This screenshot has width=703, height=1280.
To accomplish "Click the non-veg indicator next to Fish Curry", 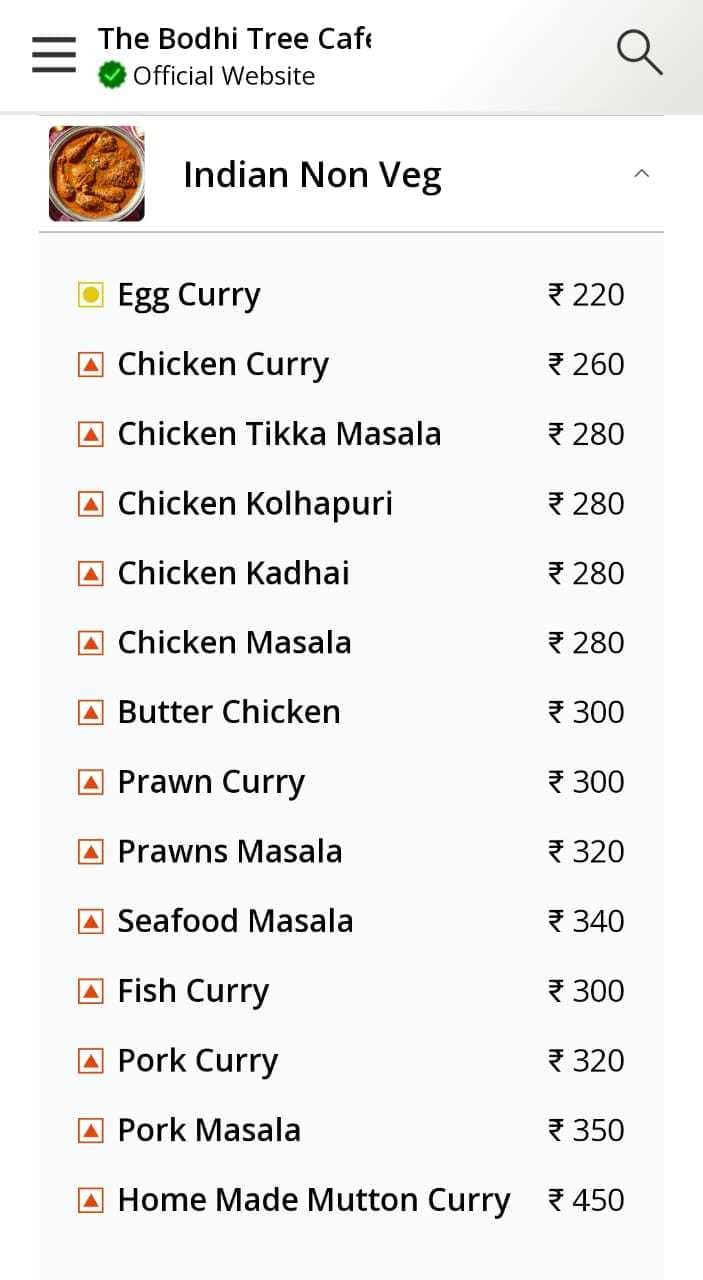I will pyautogui.click(x=91, y=990).
